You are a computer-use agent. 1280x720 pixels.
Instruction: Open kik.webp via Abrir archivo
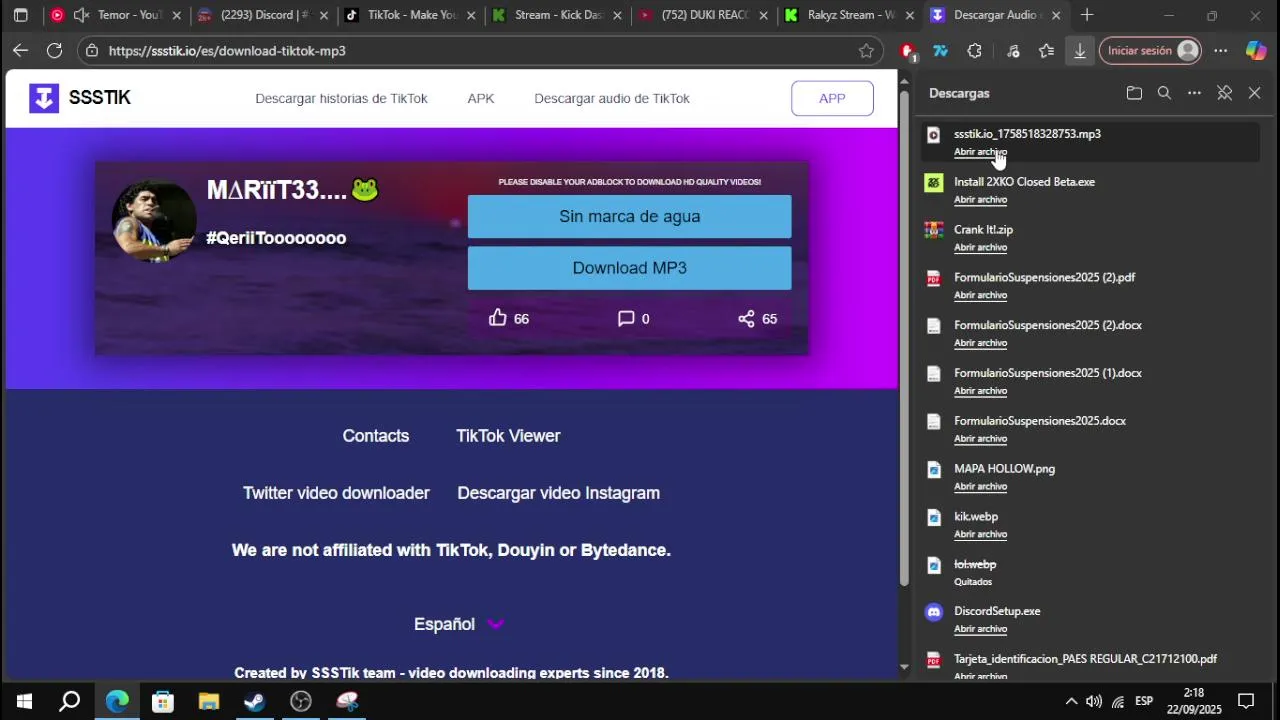[x=980, y=535]
